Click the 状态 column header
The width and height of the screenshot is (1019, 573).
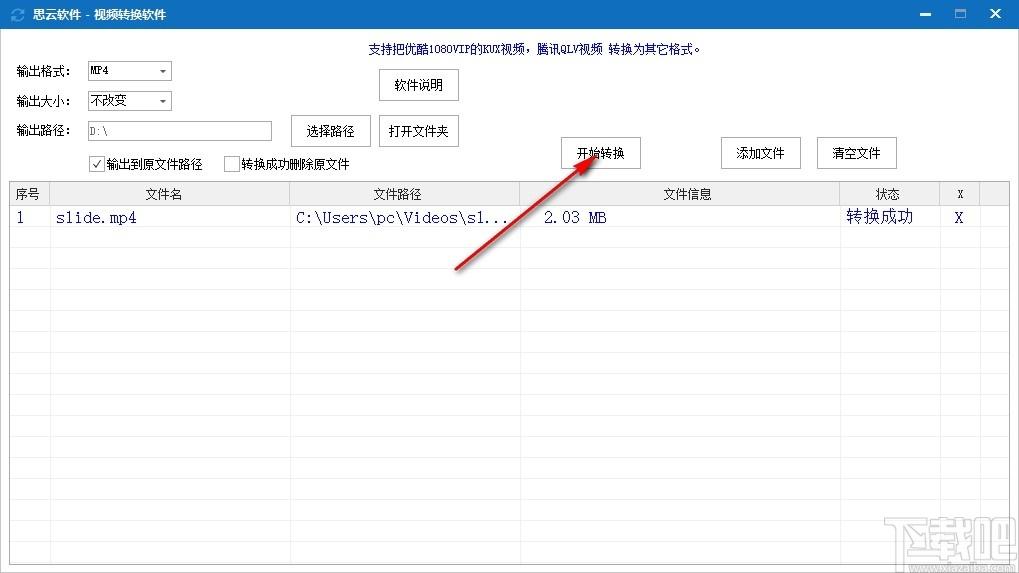[890, 194]
